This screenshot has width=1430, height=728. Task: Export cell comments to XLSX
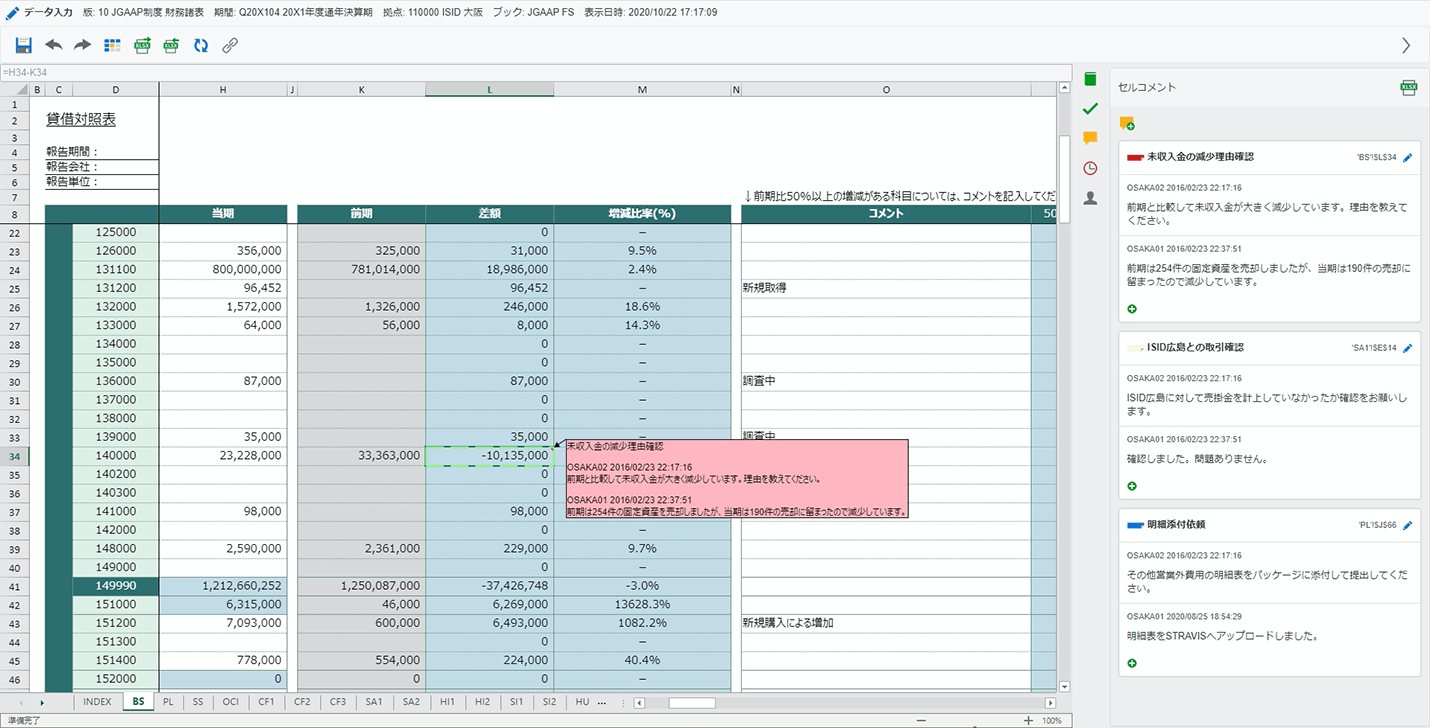[x=1408, y=88]
